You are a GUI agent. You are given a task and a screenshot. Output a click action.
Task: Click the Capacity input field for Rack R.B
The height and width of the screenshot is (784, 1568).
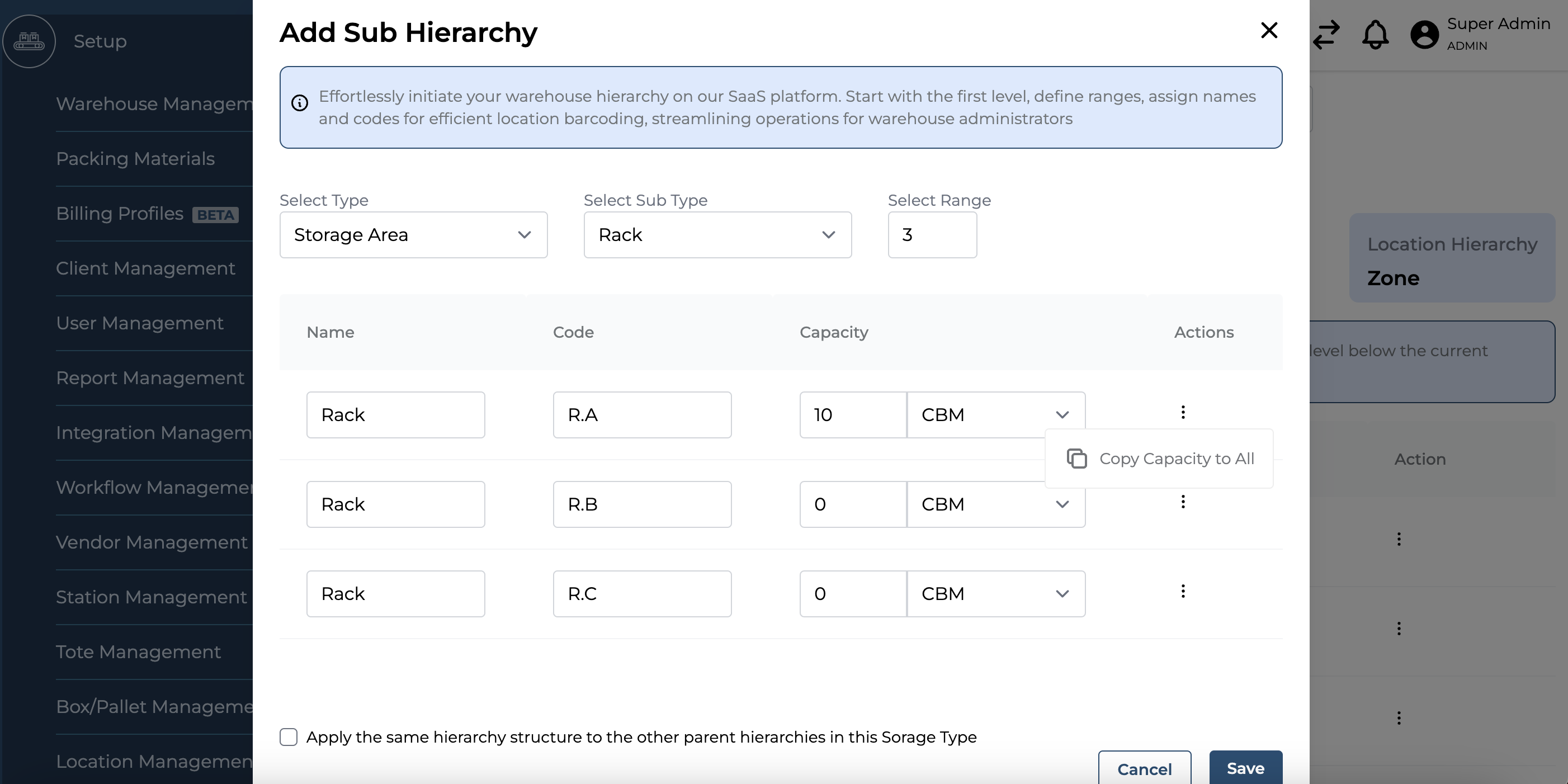pyautogui.click(x=852, y=504)
